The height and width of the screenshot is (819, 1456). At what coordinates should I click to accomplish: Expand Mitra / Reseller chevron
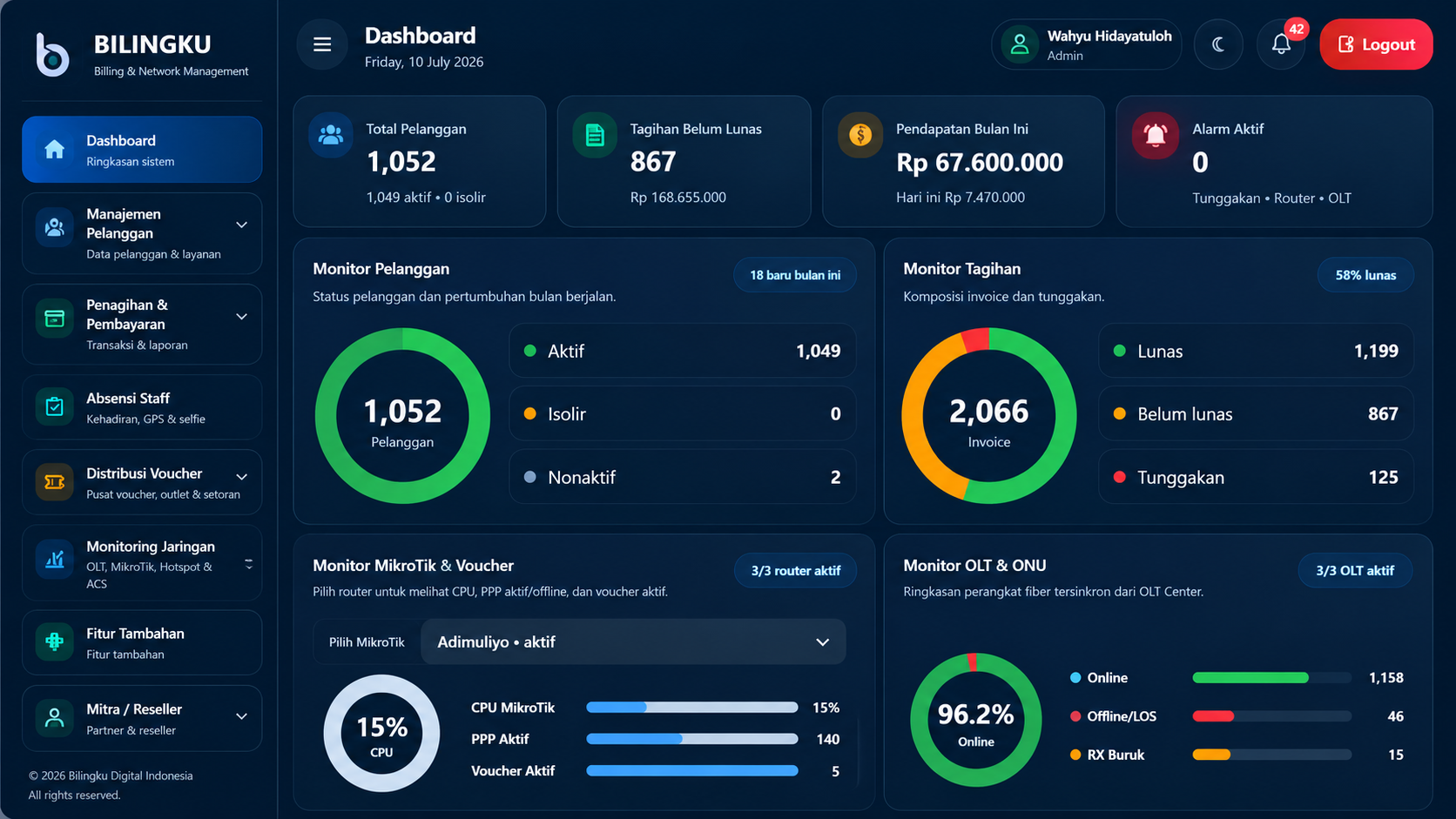(242, 716)
